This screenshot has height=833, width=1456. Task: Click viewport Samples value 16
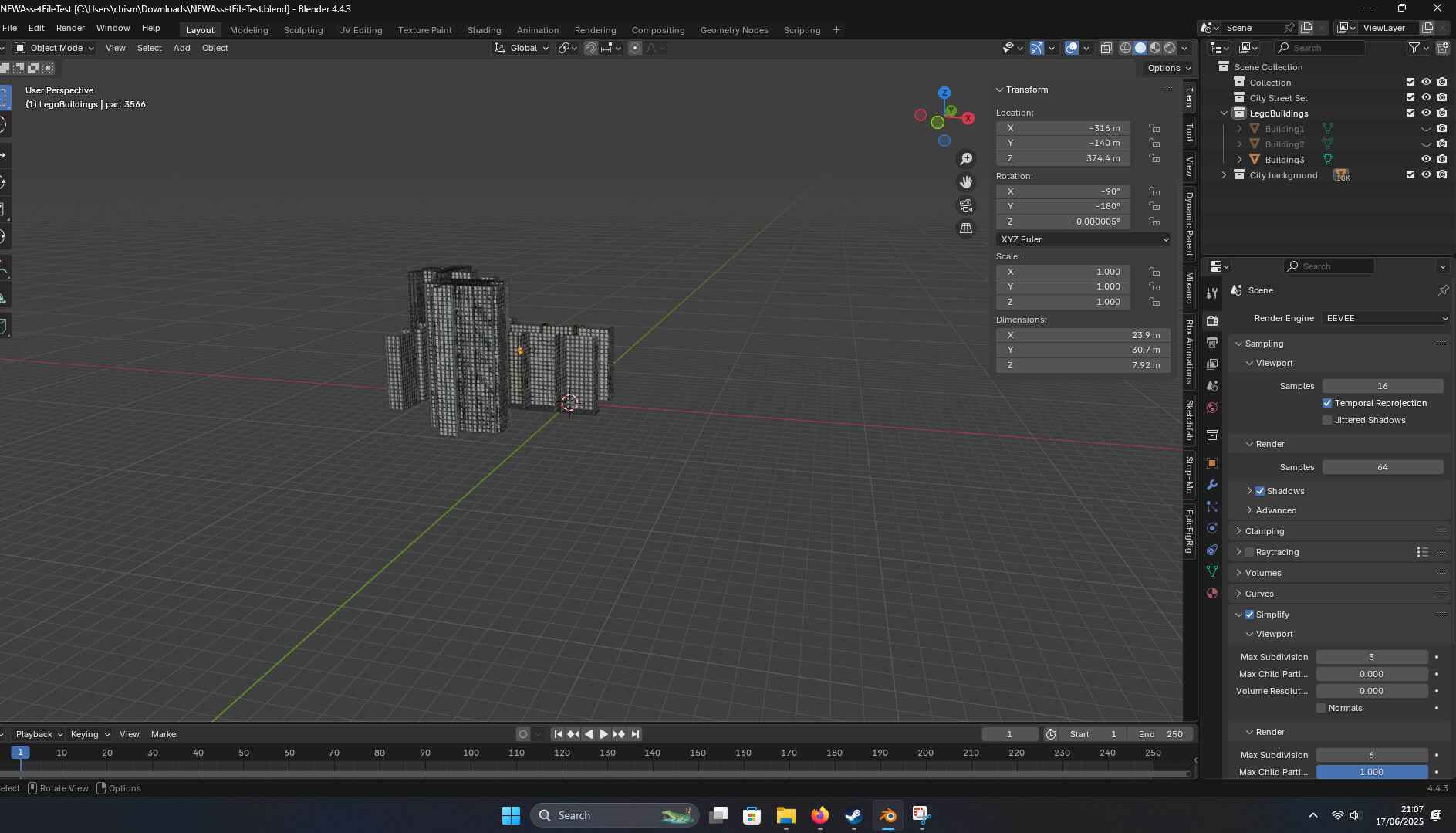point(1382,386)
